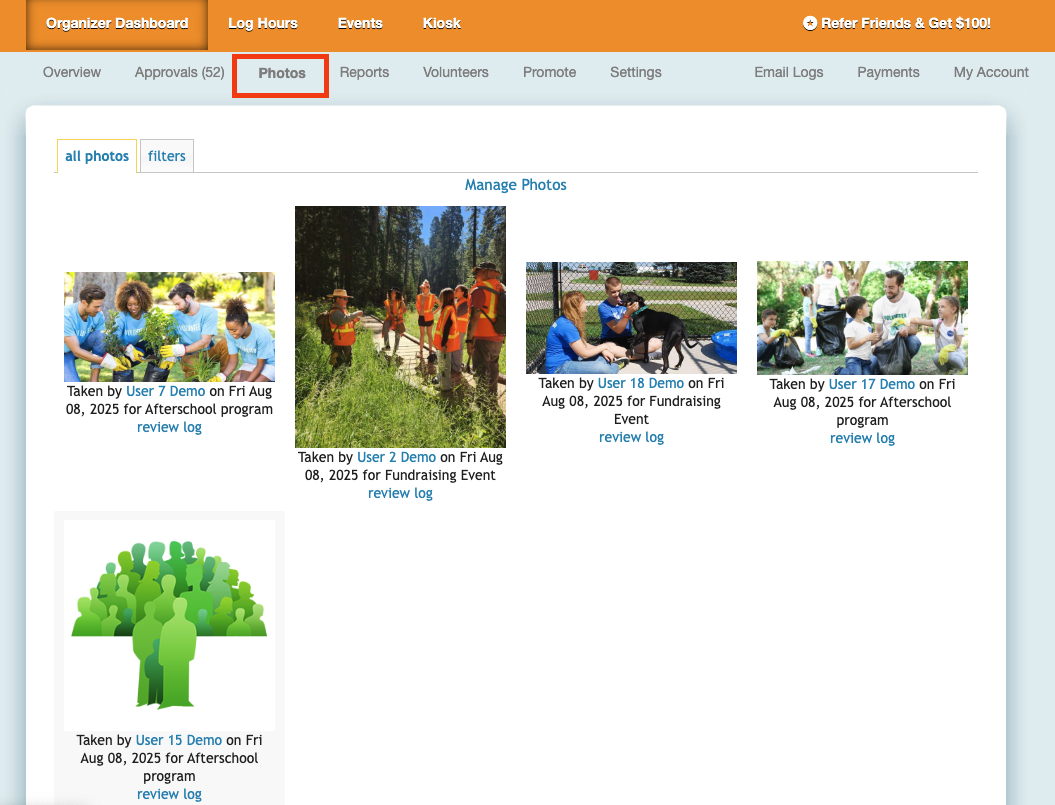The width and height of the screenshot is (1055, 805).
Task: Open the Payments tab
Action: tap(888, 73)
